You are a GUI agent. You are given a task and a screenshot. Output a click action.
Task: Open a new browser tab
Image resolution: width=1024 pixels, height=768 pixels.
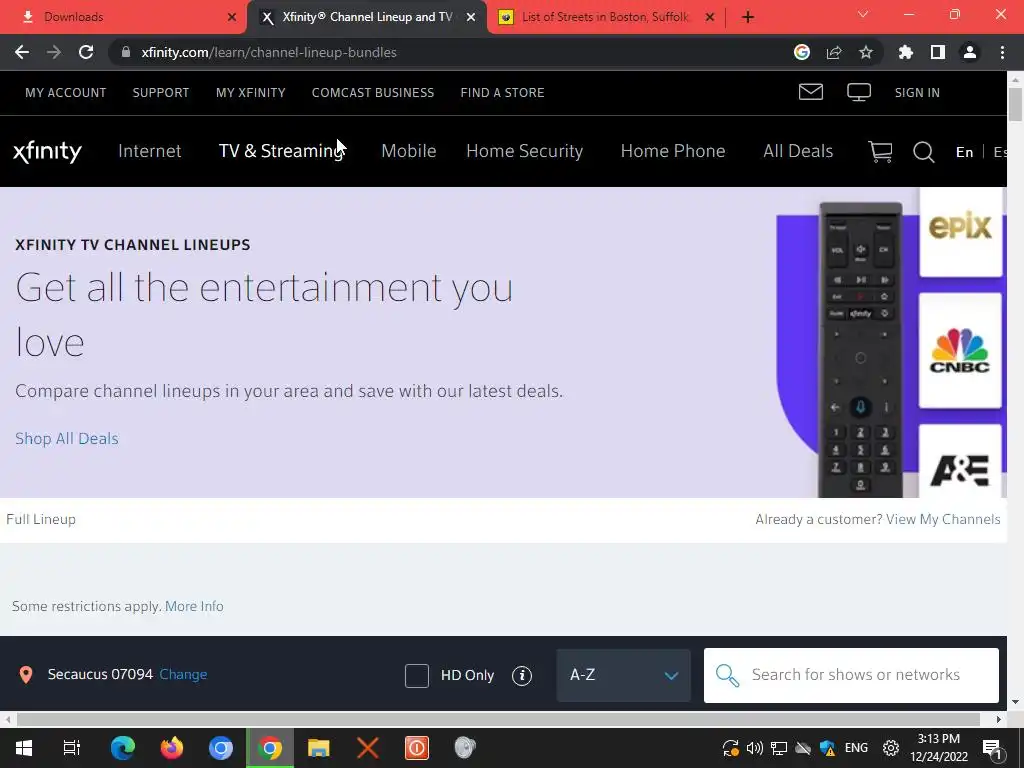748,17
